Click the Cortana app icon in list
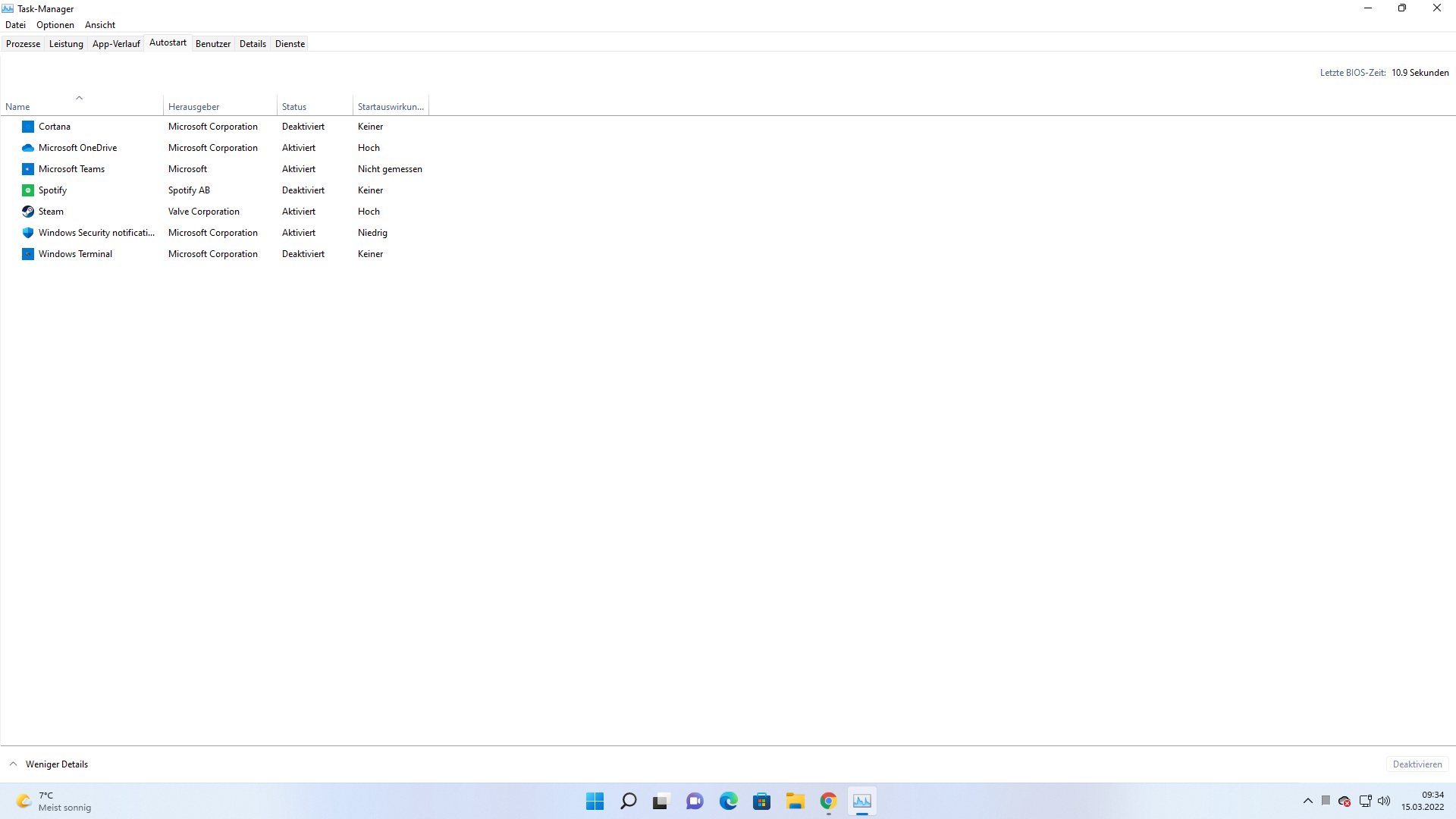1456x819 pixels. (x=28, y=127)
